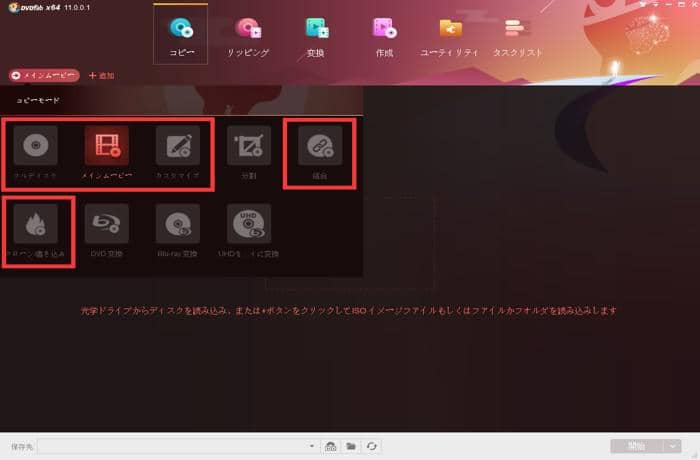Image resolution: width=700 pixels, height=460 pixels.
Task: Click the folder icon to browse output
Action: click(351, 446)
